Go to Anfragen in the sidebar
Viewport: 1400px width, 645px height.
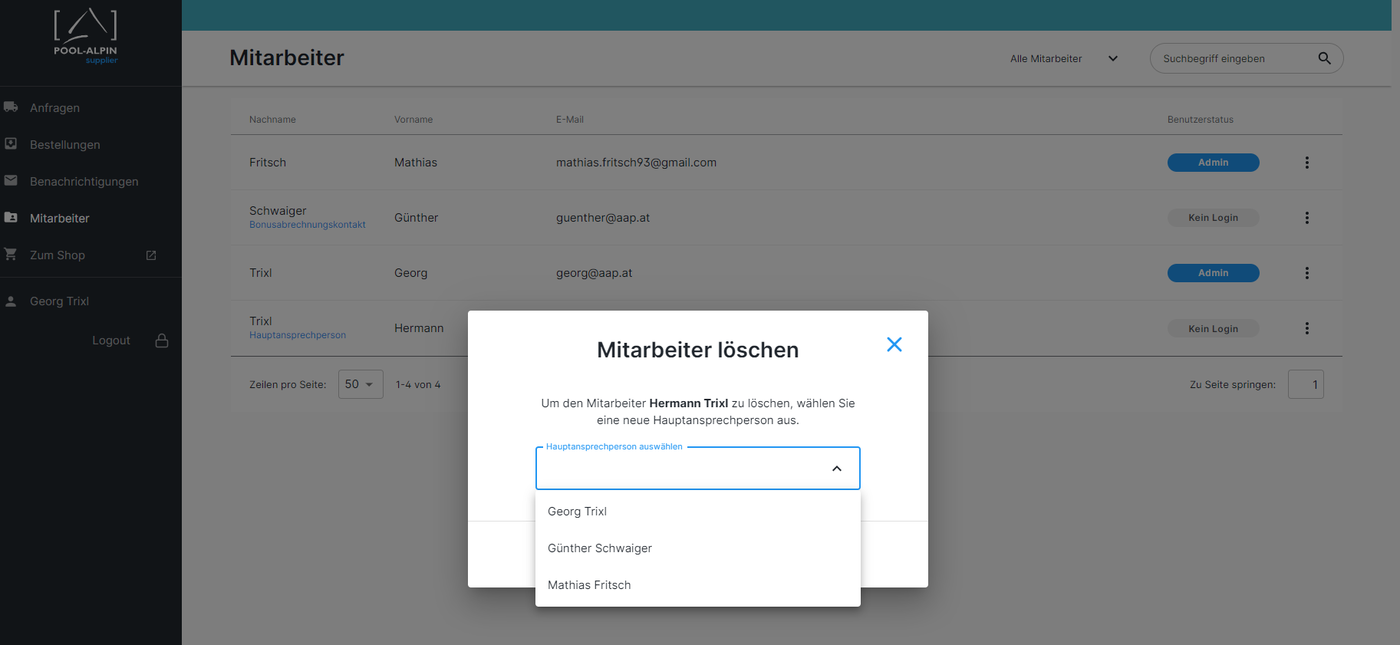point(55,108)
